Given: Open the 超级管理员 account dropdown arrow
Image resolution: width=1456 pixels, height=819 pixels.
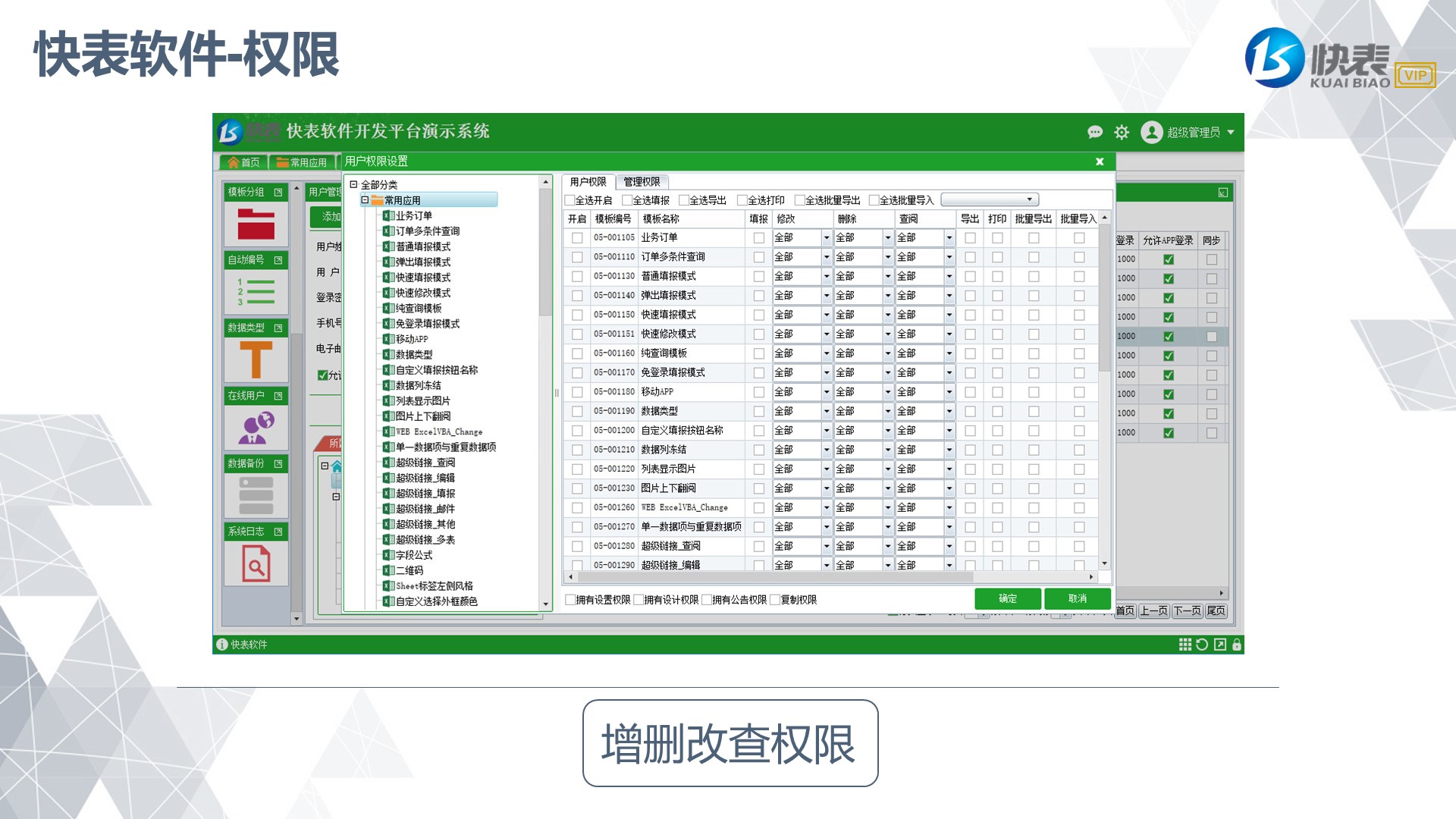Looking at the screenshot, I should (x=1231, y=132).
